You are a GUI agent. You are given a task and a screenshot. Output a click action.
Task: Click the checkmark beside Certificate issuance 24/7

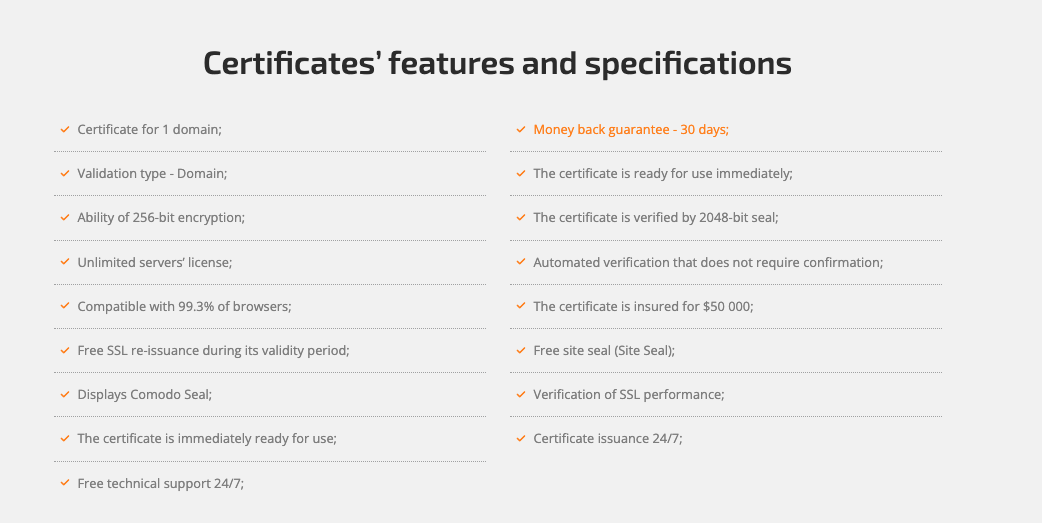coord(520,439)
